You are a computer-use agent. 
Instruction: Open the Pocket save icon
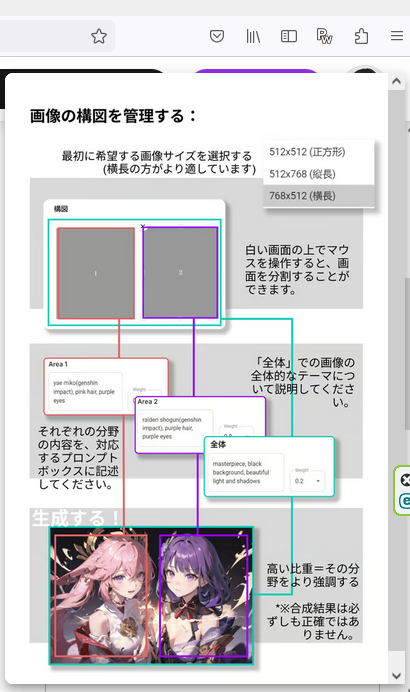pyautogui.click(x=217, y=36)
